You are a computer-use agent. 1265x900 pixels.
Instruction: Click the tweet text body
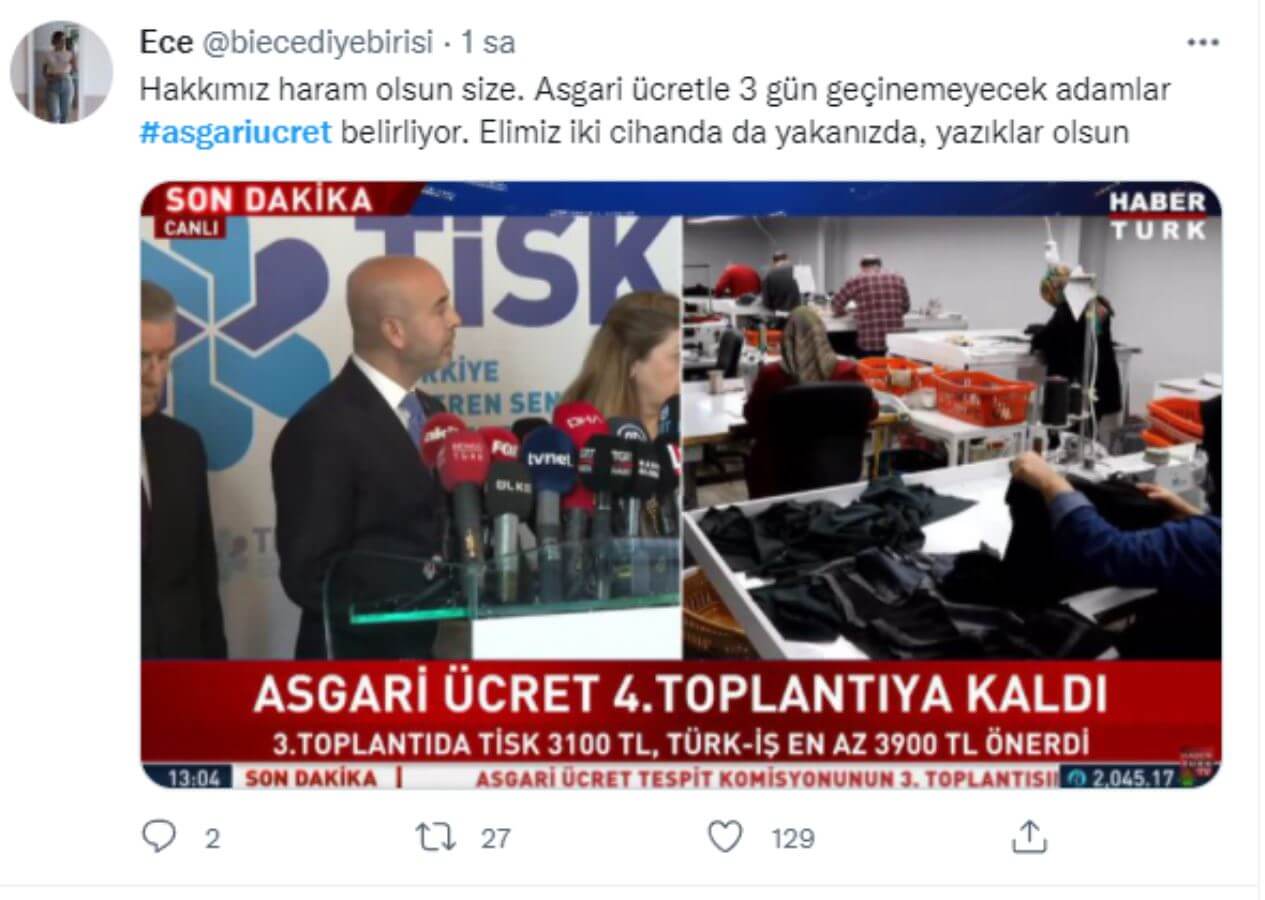pyautogui.click(x=655, y=111)
